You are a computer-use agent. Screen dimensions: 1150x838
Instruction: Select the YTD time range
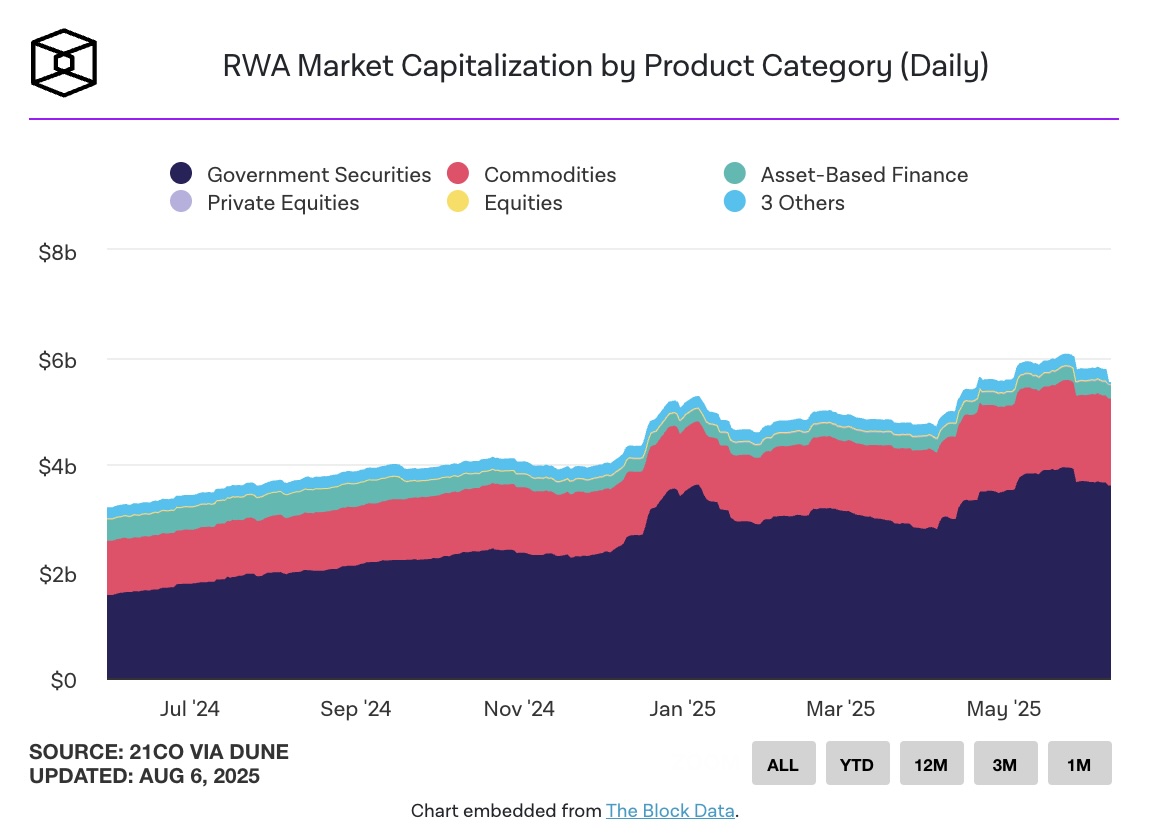(857, 763)
